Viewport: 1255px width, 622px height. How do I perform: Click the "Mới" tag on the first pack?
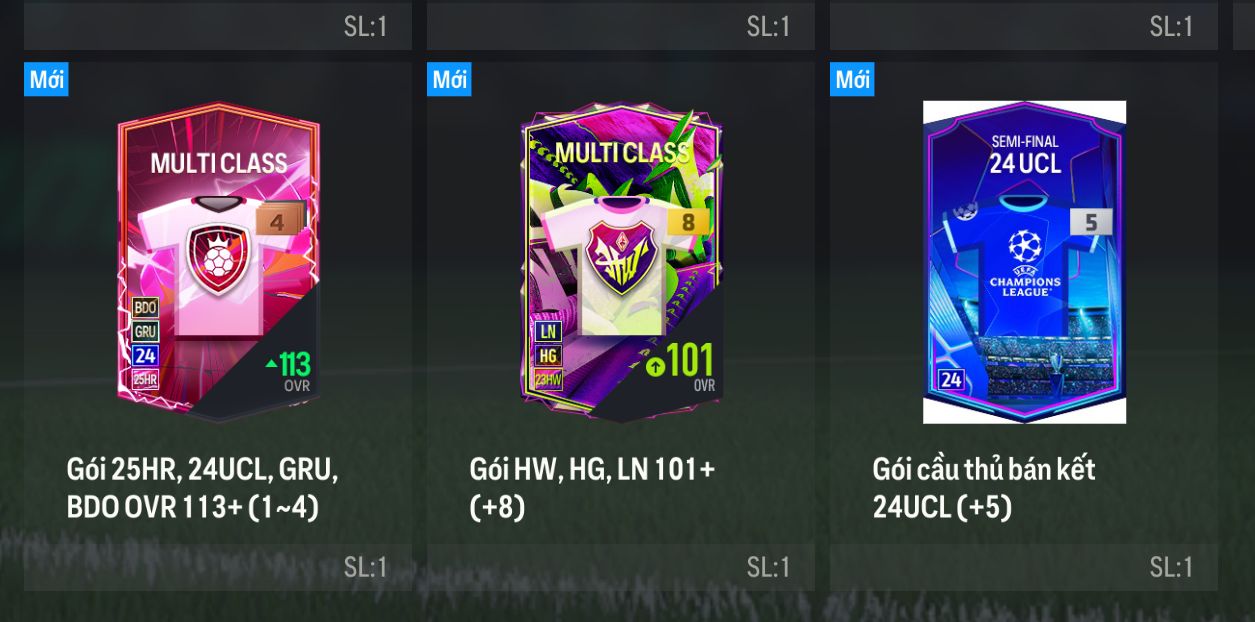pyautogui.click(x=46, y=79)
